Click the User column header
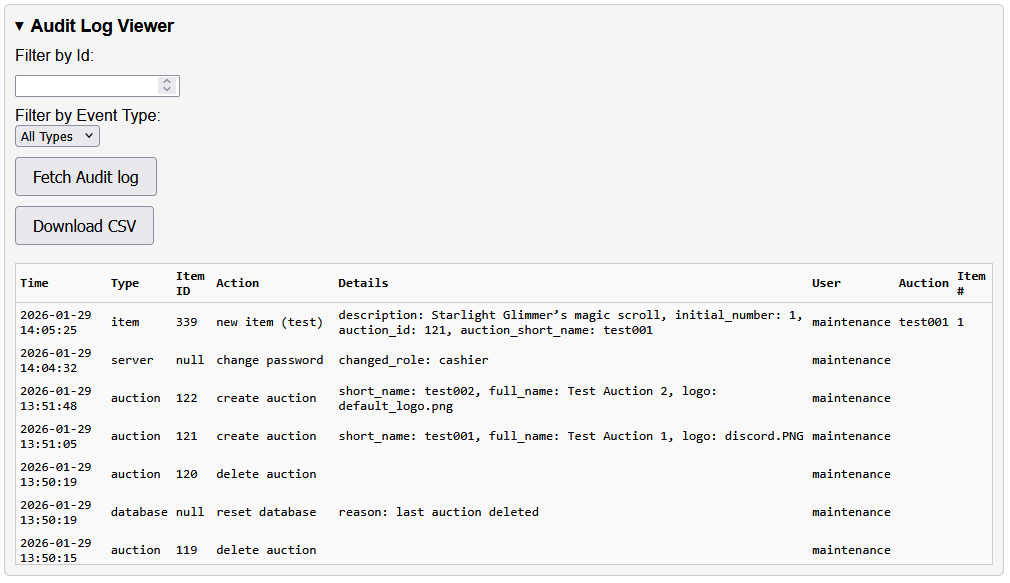 (826, 283)
